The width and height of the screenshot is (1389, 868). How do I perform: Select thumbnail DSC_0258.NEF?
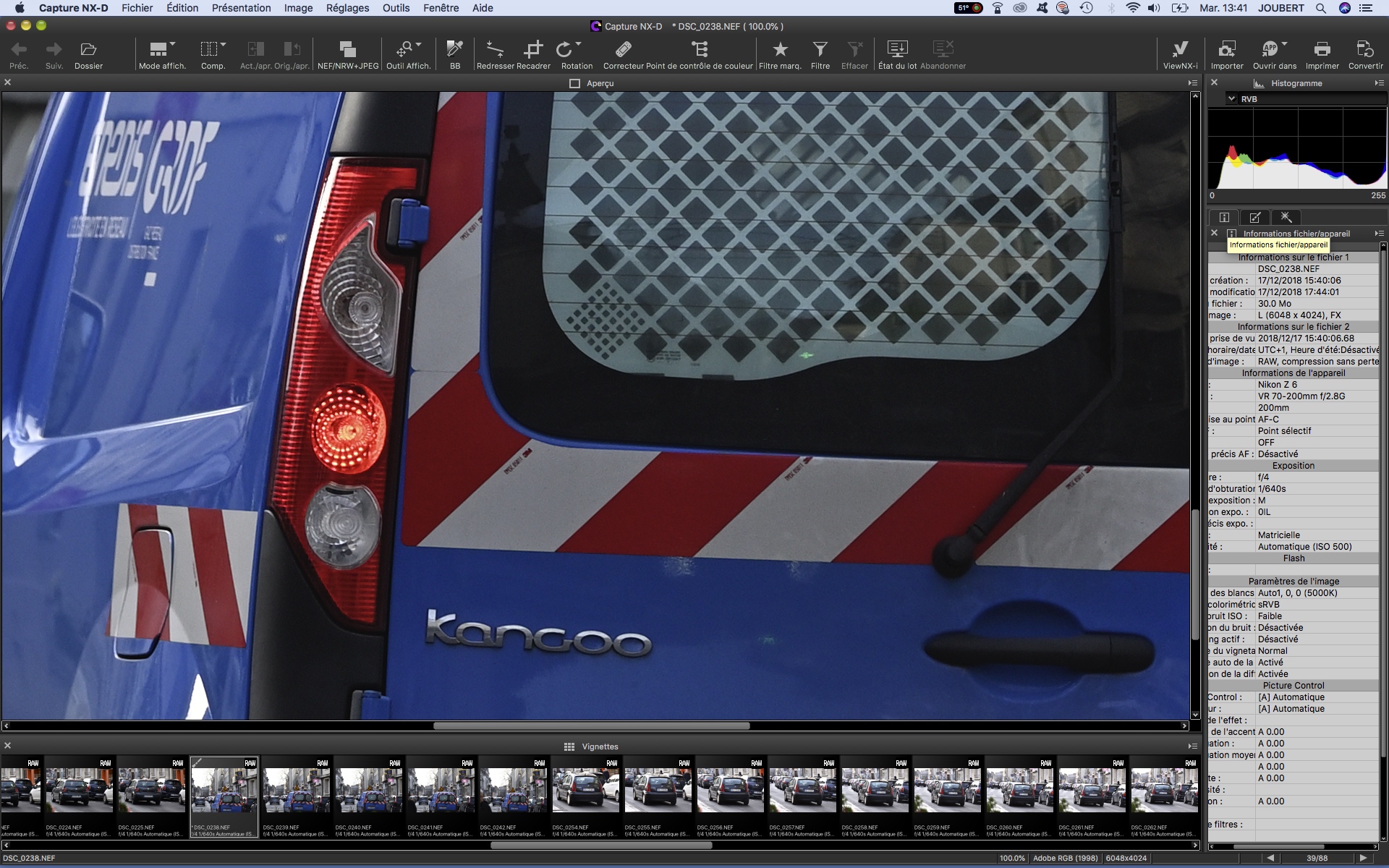(875, 796)
